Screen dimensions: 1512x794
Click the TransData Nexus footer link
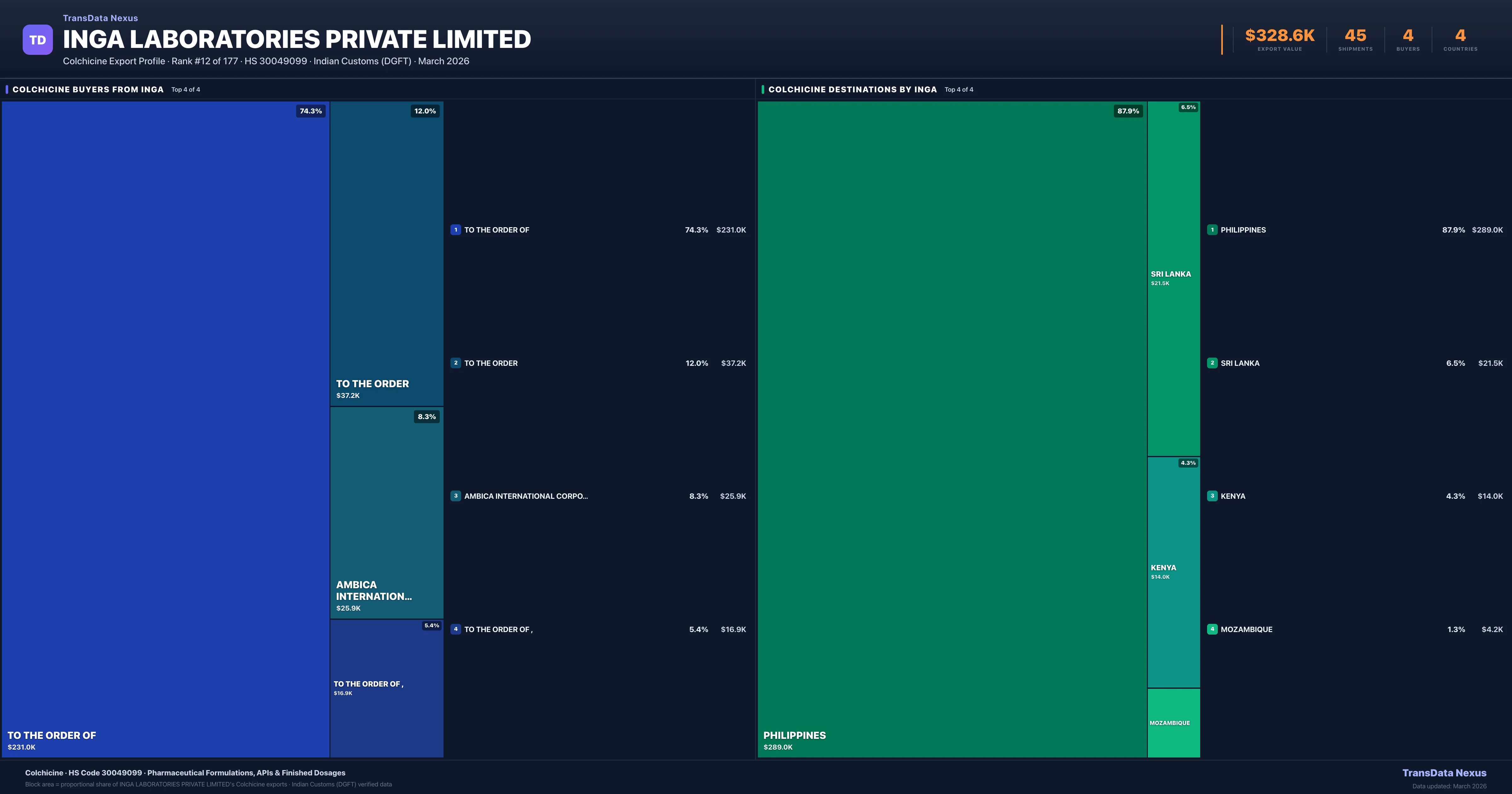(x=1444, y=773)
